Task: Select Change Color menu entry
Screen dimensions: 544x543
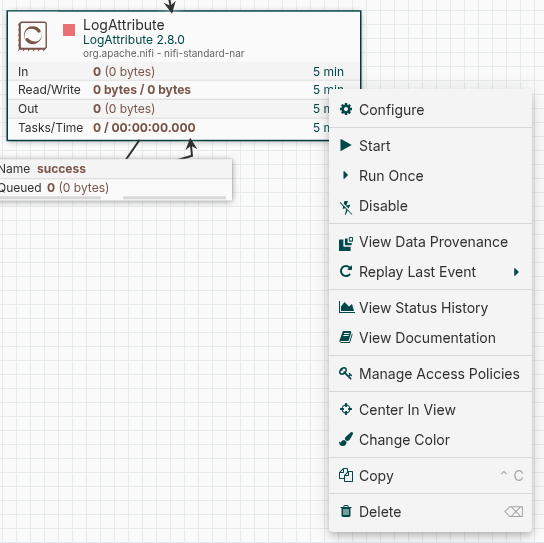Action: pos(430,440)
